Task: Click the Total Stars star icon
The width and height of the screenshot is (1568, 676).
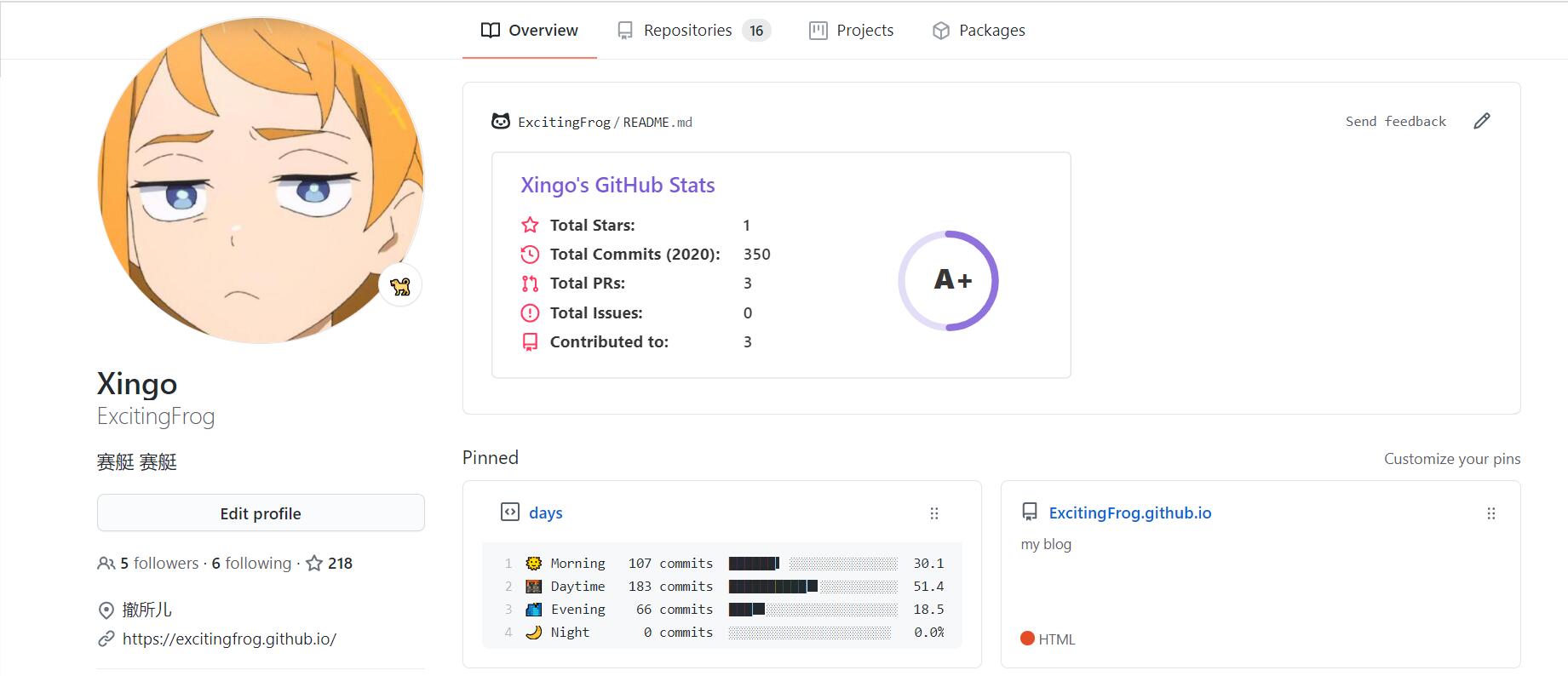Action: pyautogui.click(x=530, y=225)
